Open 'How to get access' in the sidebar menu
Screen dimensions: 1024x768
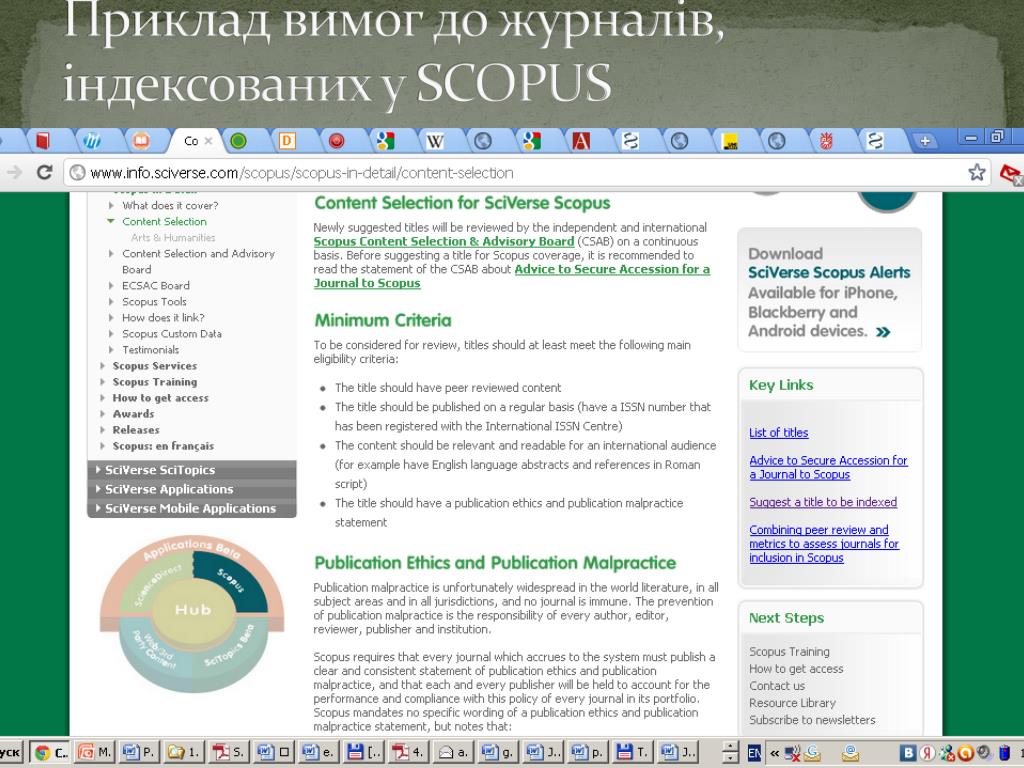pos(161,398)
